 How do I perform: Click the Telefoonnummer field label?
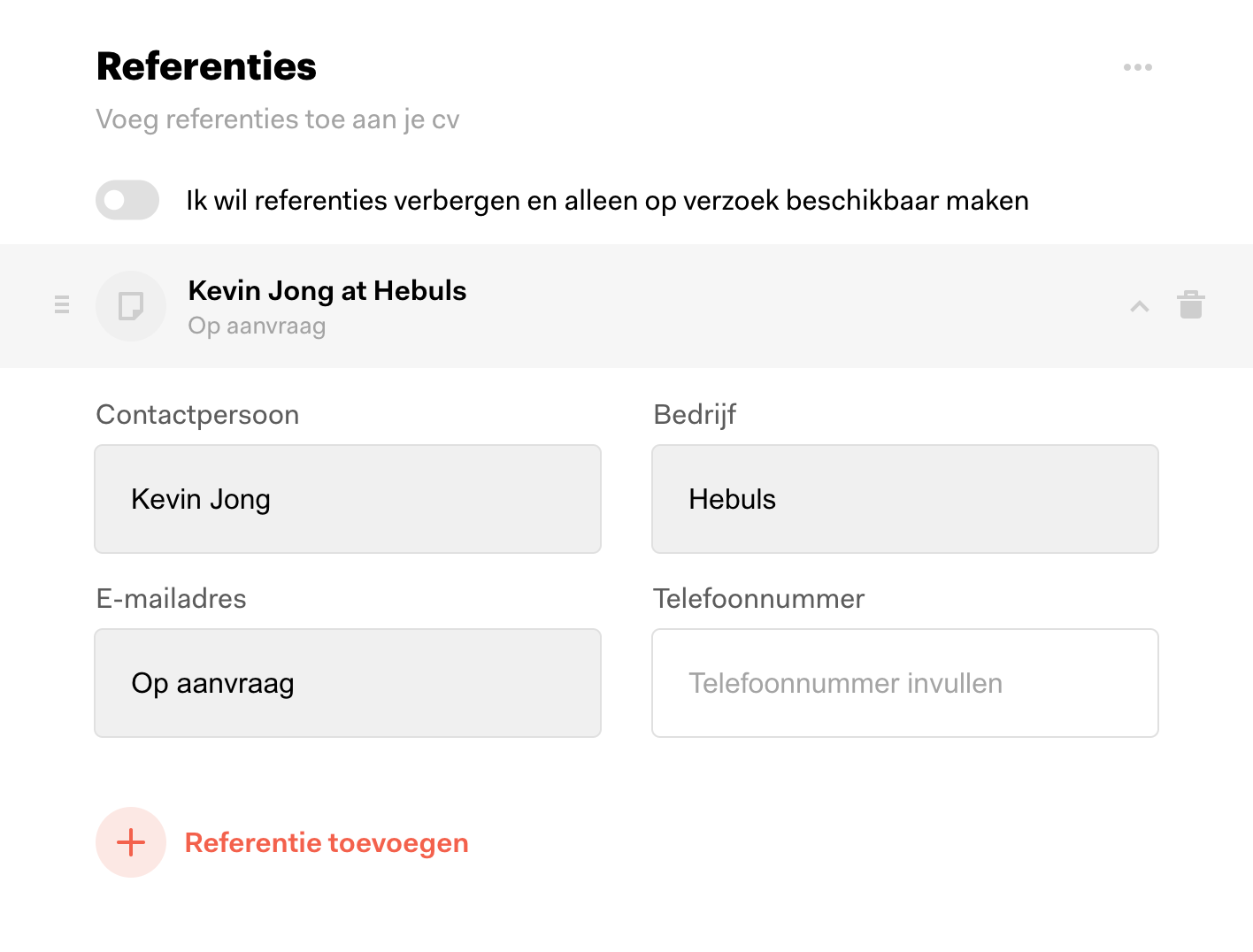coord(758,599)
